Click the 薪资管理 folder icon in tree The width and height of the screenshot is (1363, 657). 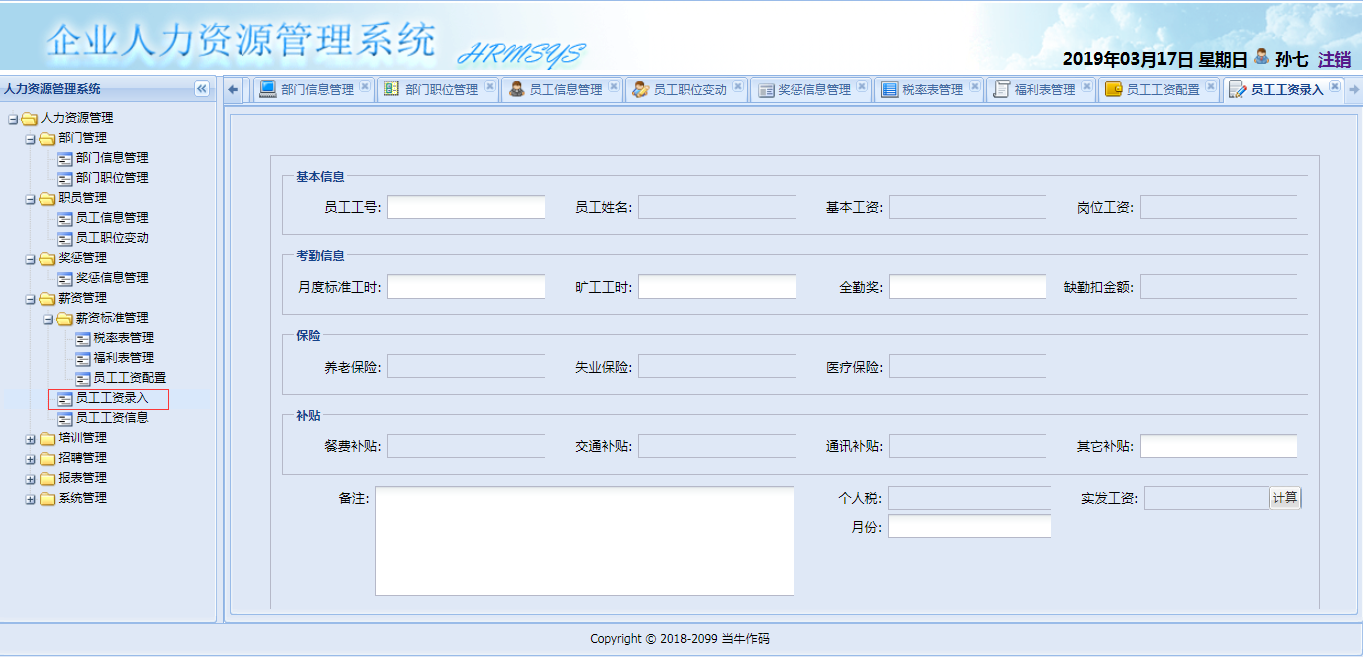(47, 298)
